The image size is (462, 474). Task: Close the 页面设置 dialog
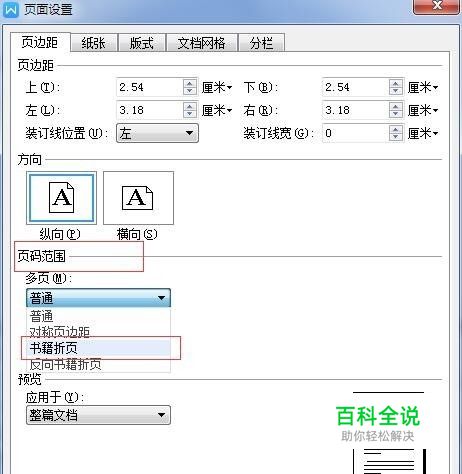[436, 6]
